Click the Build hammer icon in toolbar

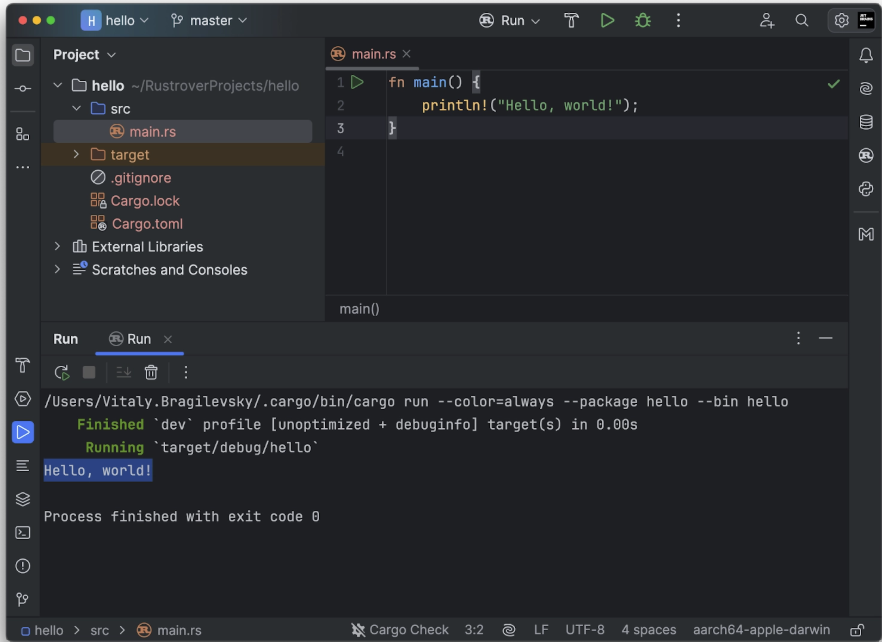(x=571, y=20)
